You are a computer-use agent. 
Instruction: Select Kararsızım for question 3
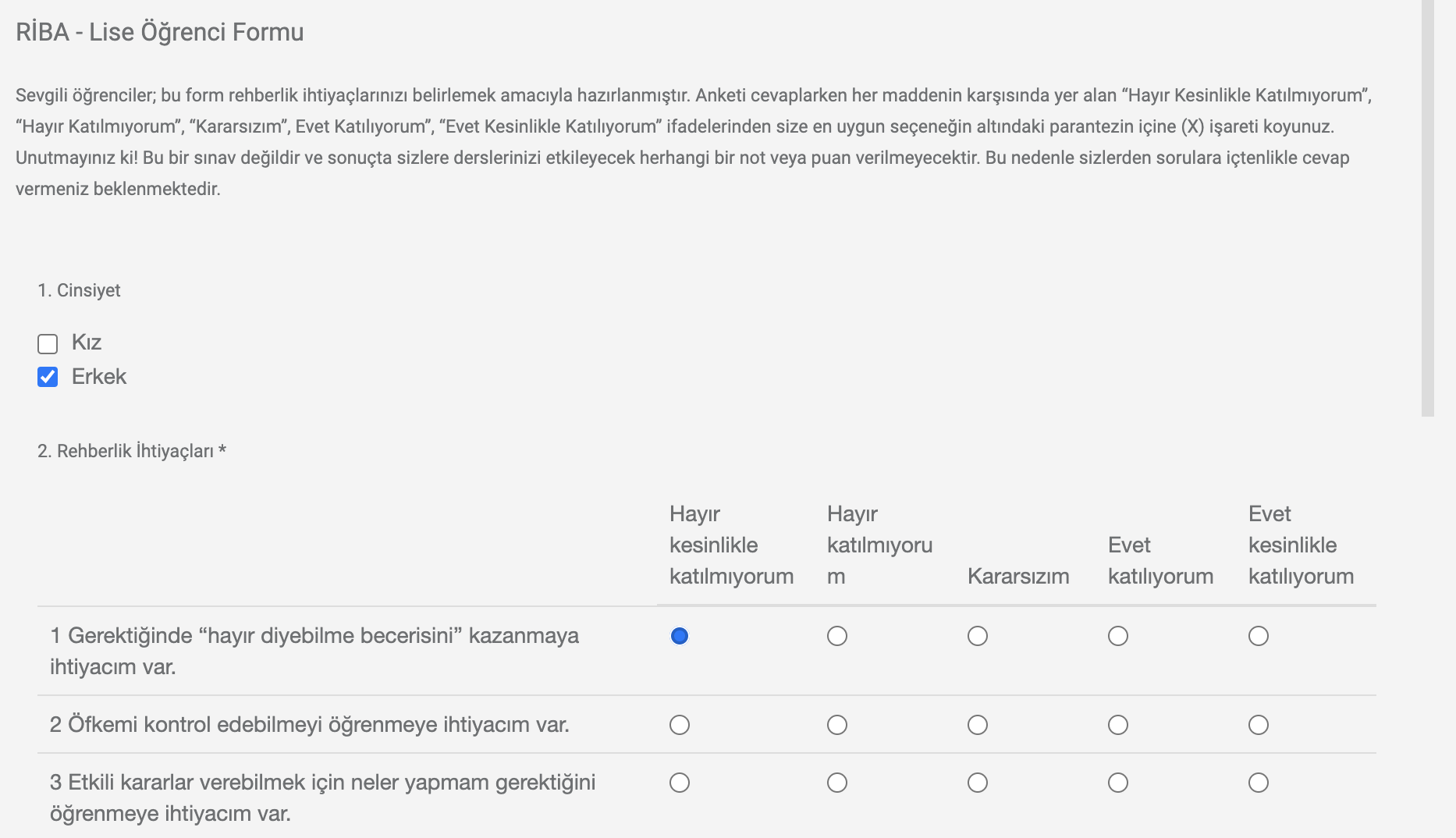coord(976,782)
